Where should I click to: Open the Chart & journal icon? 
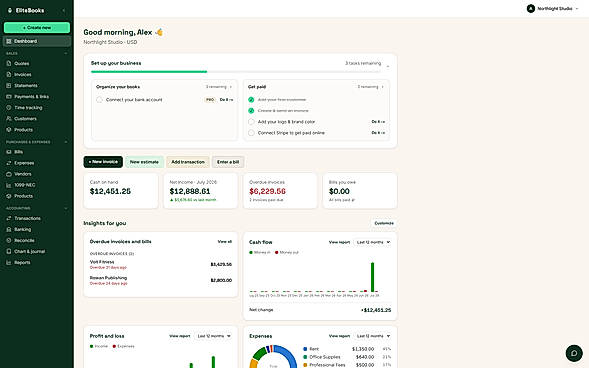pyautogui.click(x=9, y=251)
